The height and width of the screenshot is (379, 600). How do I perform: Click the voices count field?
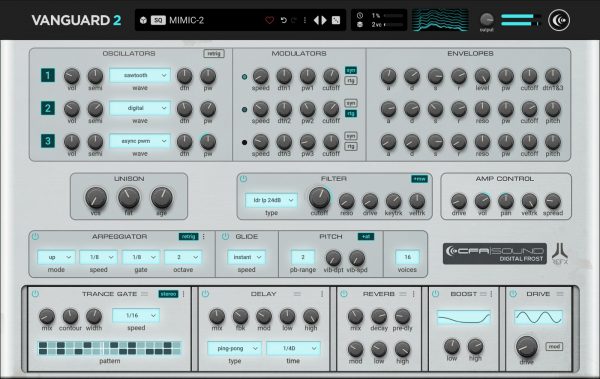[x=407, y=257]
